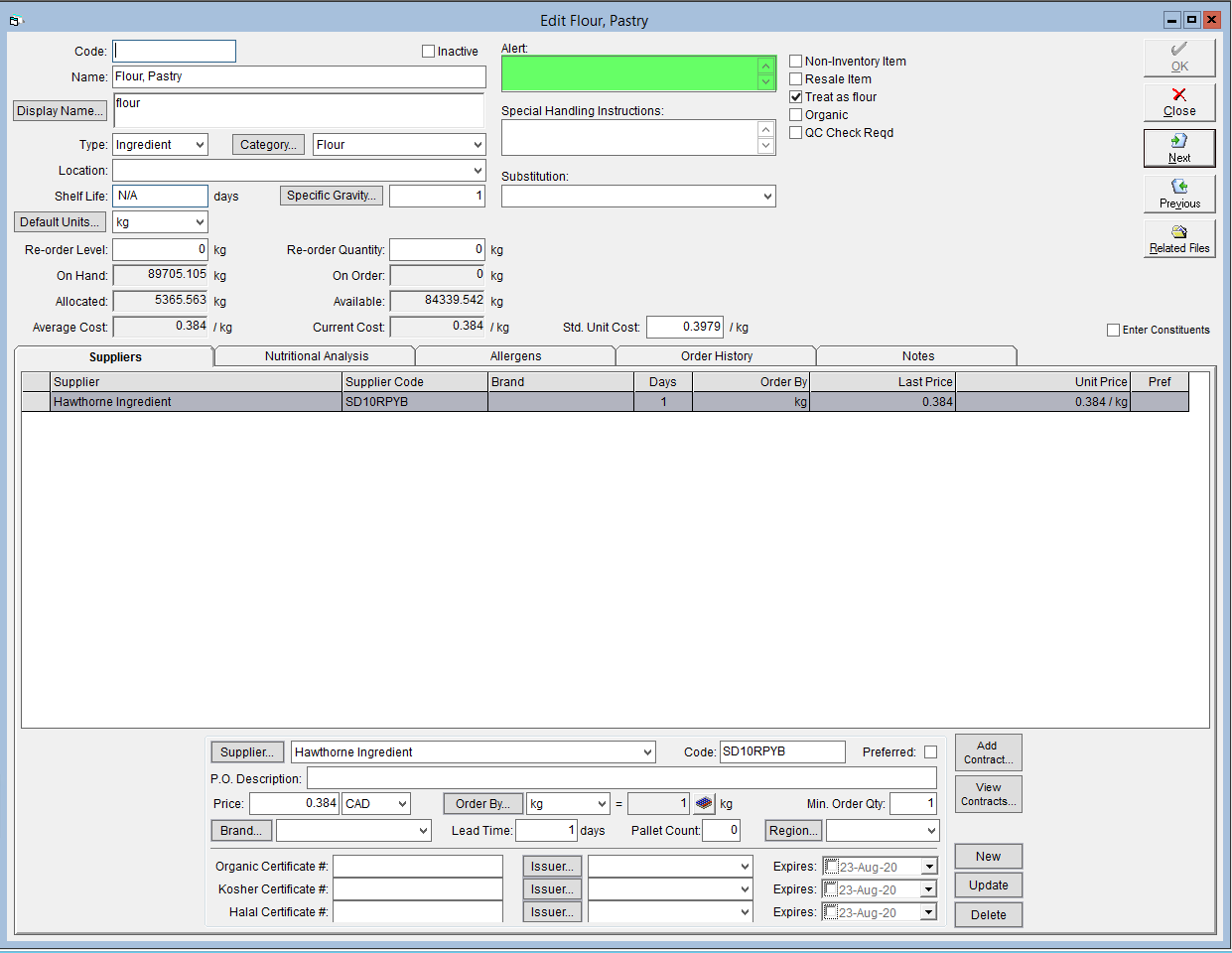Click the Region... button
This screenshot has height=953, width=1232.
[x=793, y=830]
